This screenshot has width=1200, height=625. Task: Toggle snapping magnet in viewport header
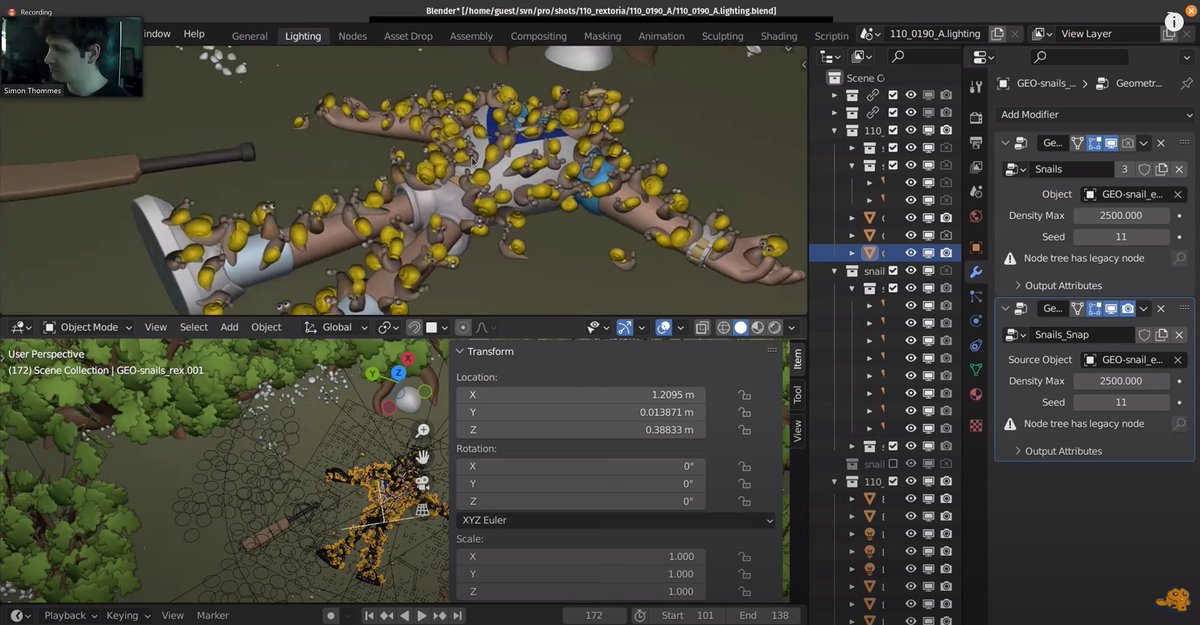[414, 327]
